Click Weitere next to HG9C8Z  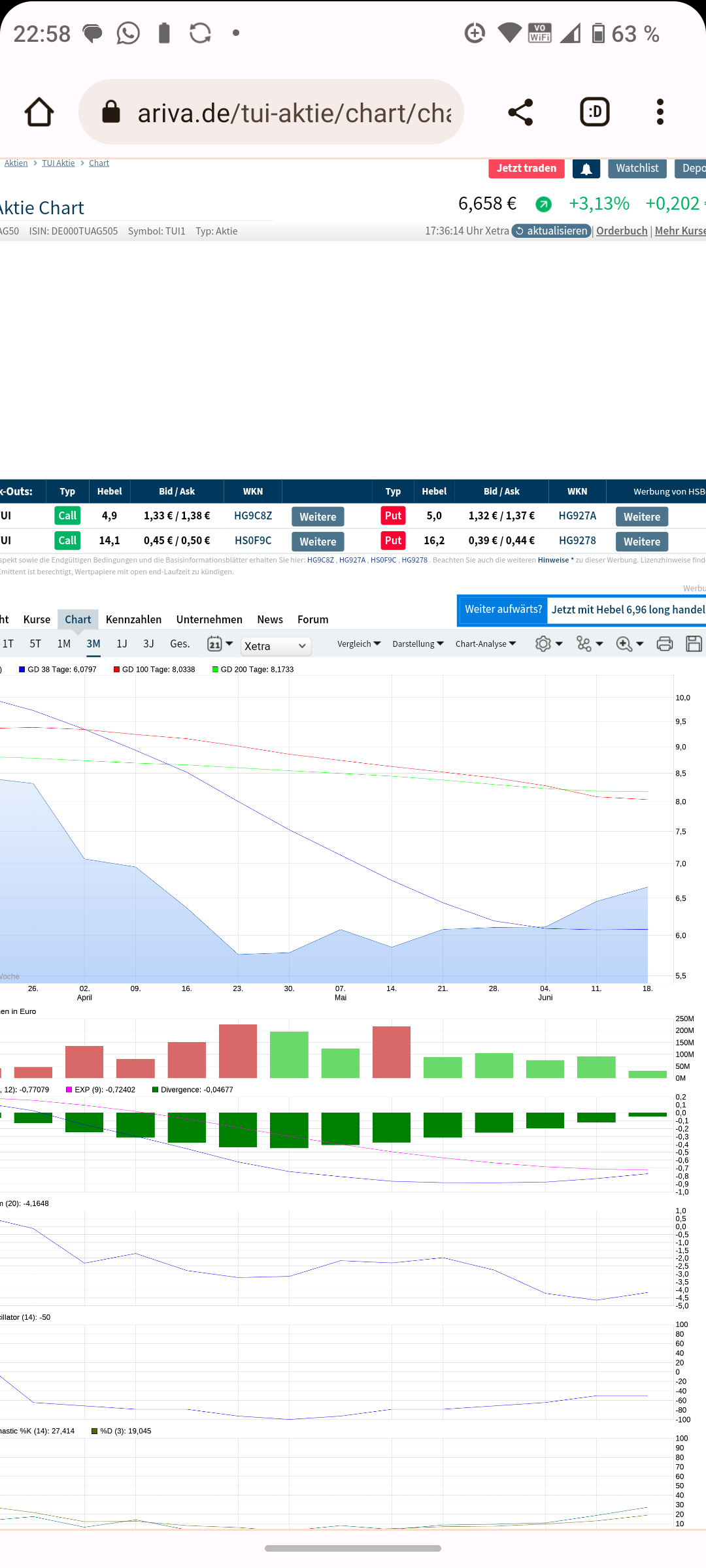[x=318, y=517]
